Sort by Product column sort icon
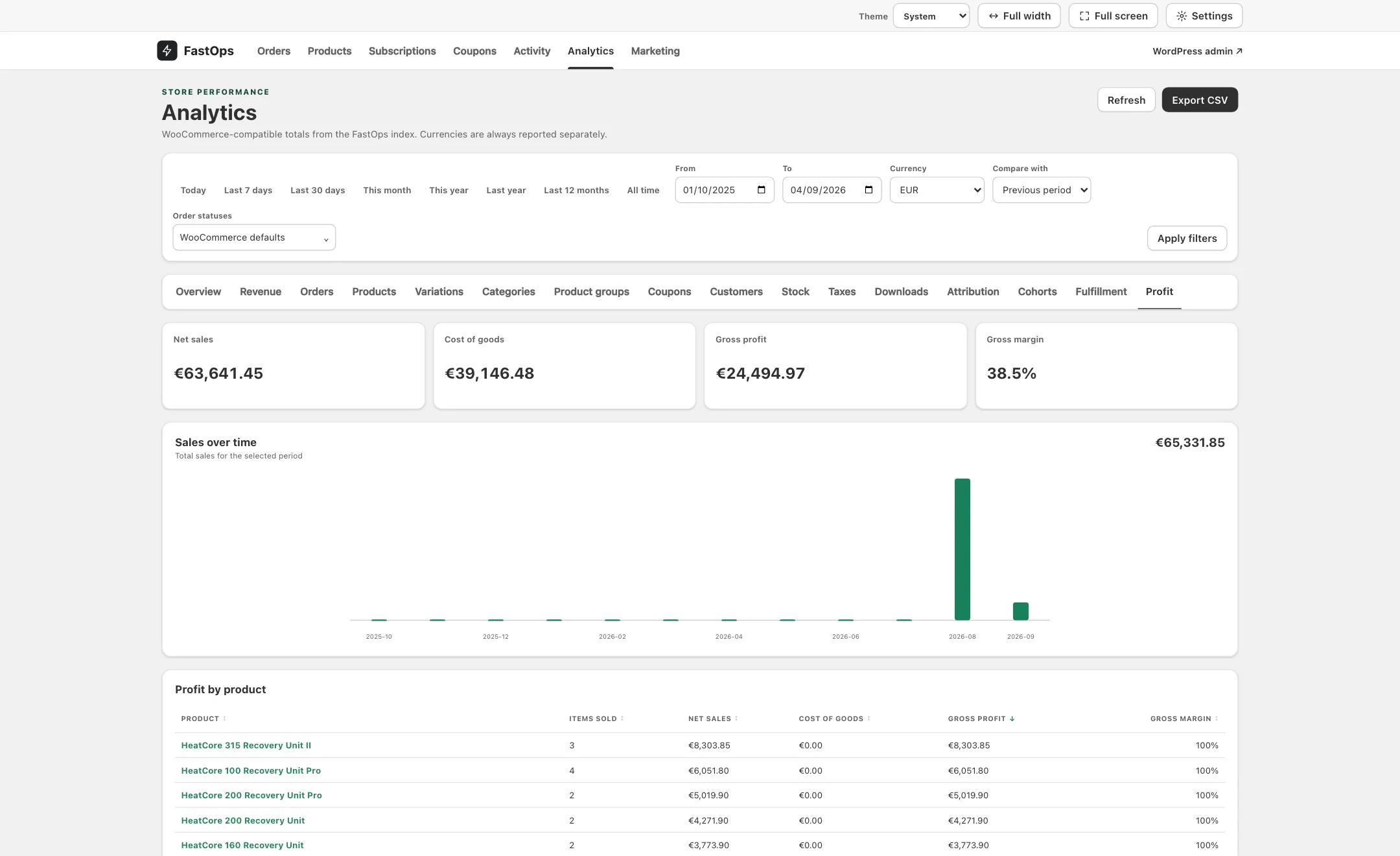1400x856 pixels. click(224, 719)
